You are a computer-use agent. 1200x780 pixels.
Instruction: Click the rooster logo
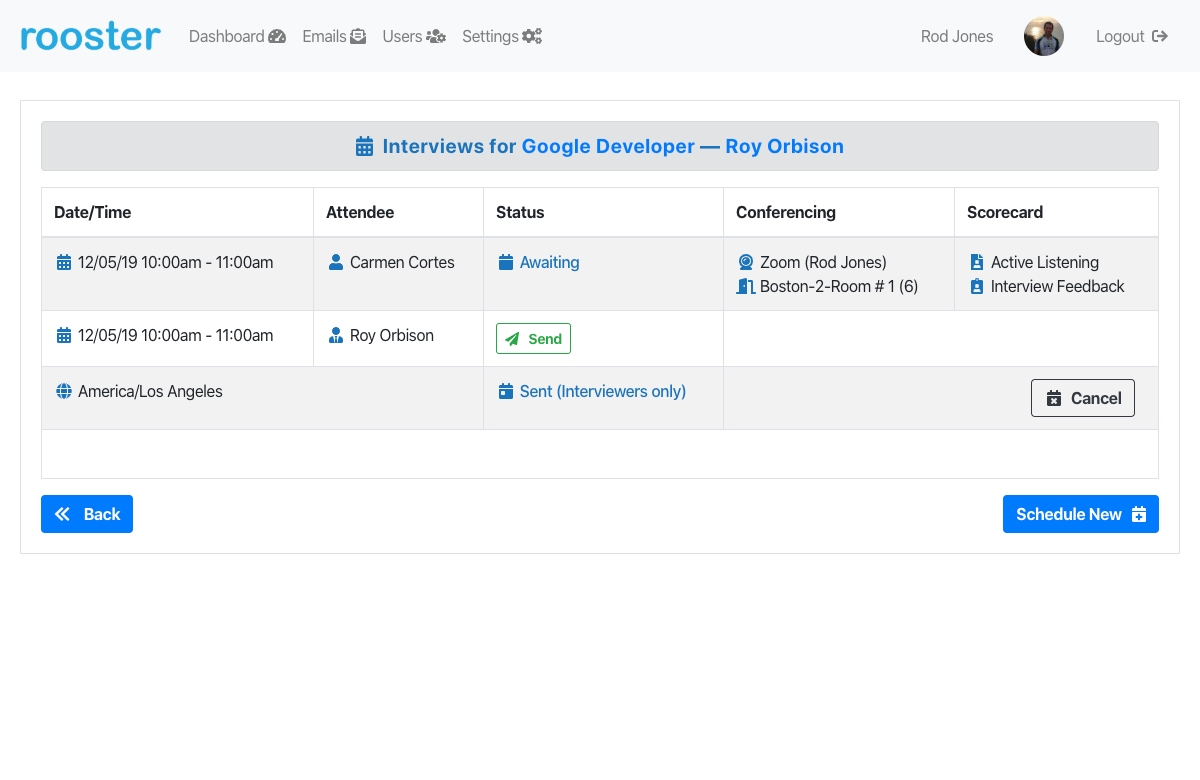(x=90, y=37)
